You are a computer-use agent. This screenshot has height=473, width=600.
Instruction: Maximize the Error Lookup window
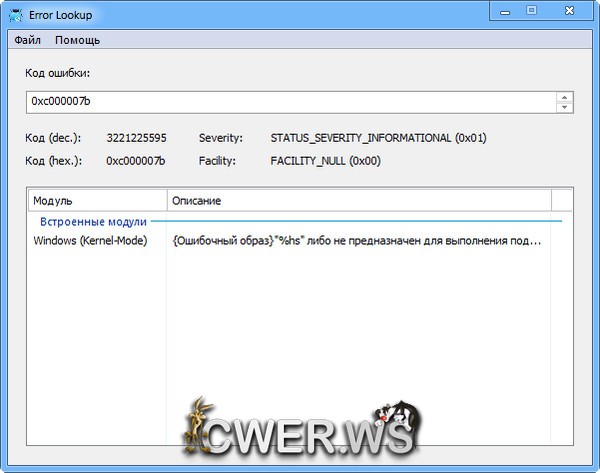click(x=531, y=11)
